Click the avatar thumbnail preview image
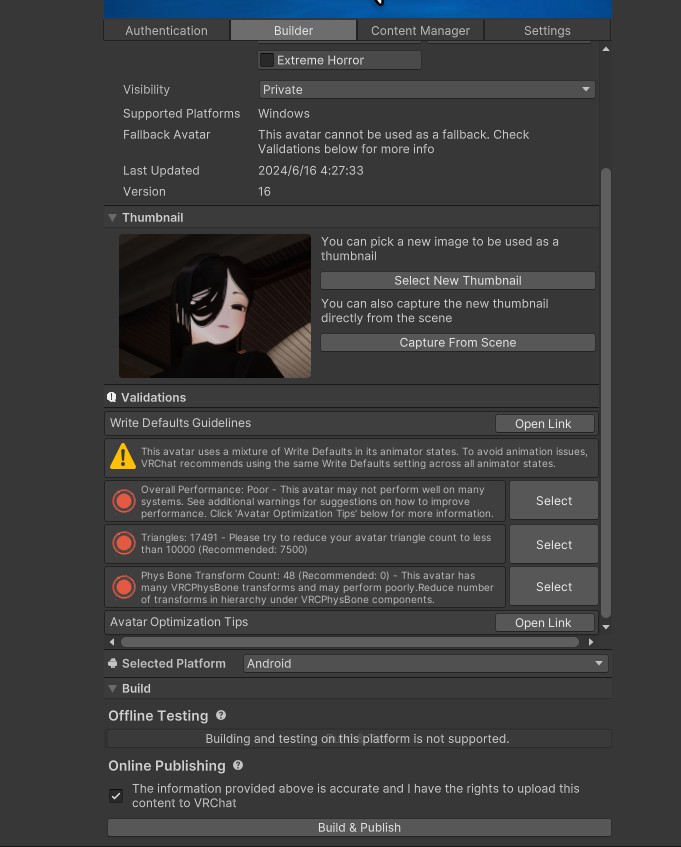The width and height of the screenshot is (681, 847). click(215, 306)
